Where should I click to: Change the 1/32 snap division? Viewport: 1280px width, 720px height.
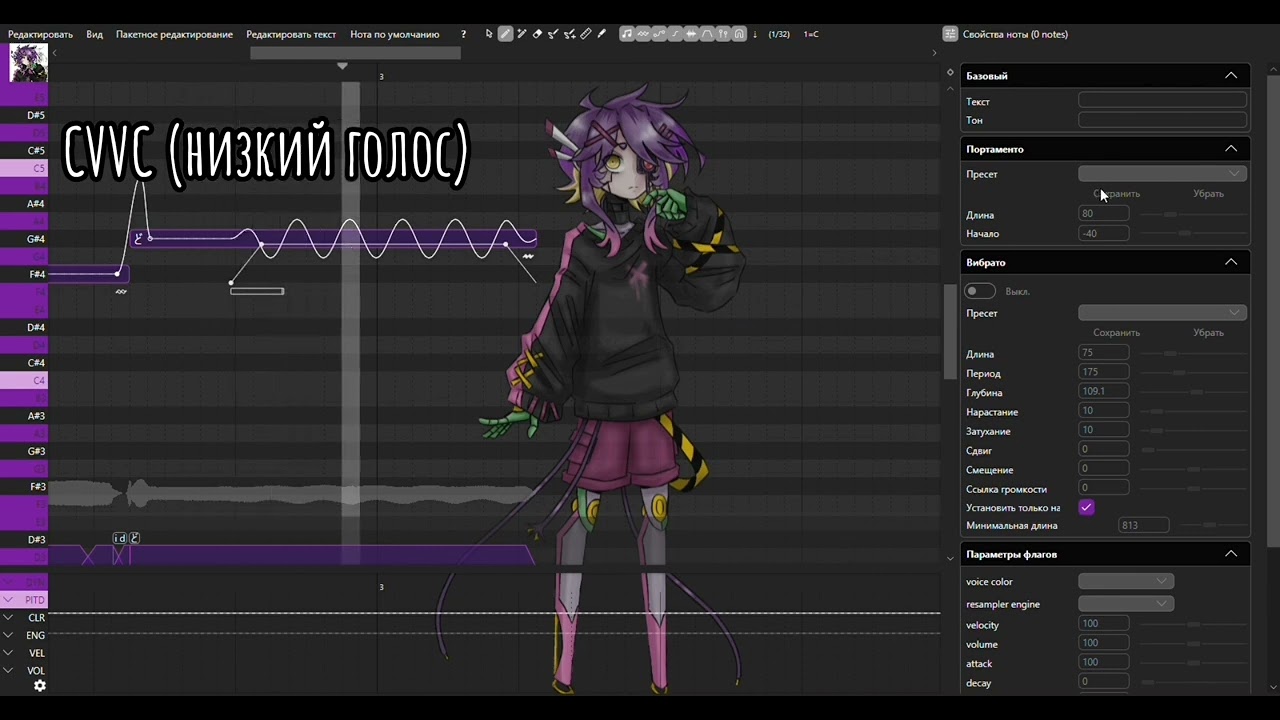(779, 34)
